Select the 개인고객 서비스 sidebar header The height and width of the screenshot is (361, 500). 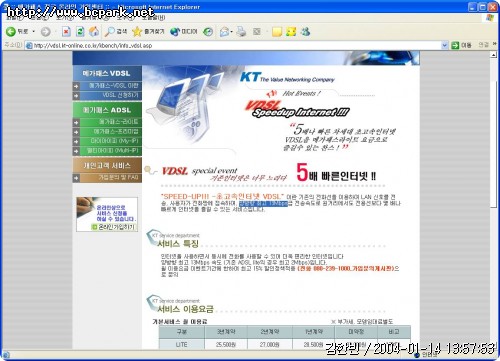107,165
